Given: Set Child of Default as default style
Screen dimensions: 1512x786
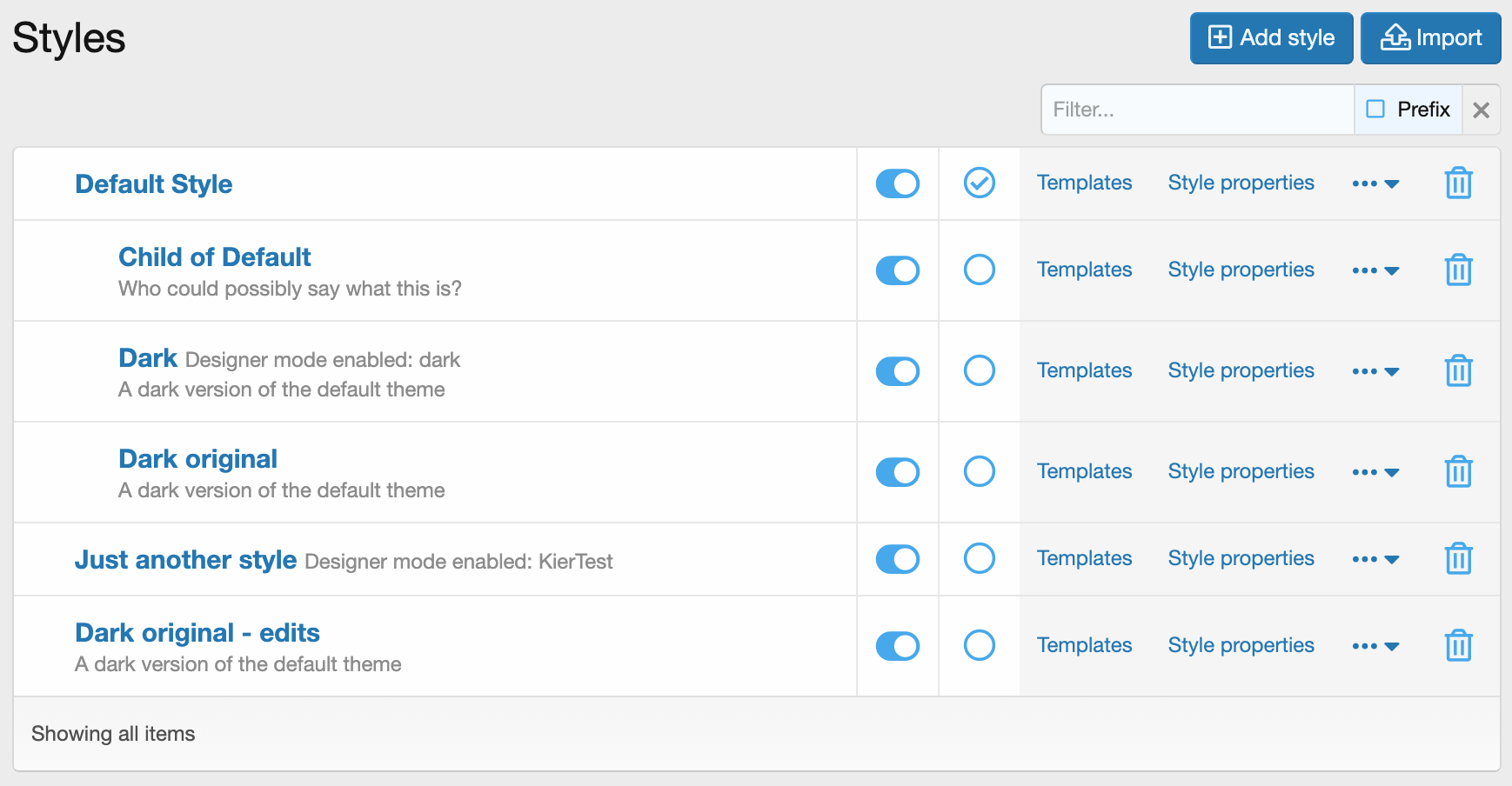Looking at the screenshot, I should (x=979, y=270).
